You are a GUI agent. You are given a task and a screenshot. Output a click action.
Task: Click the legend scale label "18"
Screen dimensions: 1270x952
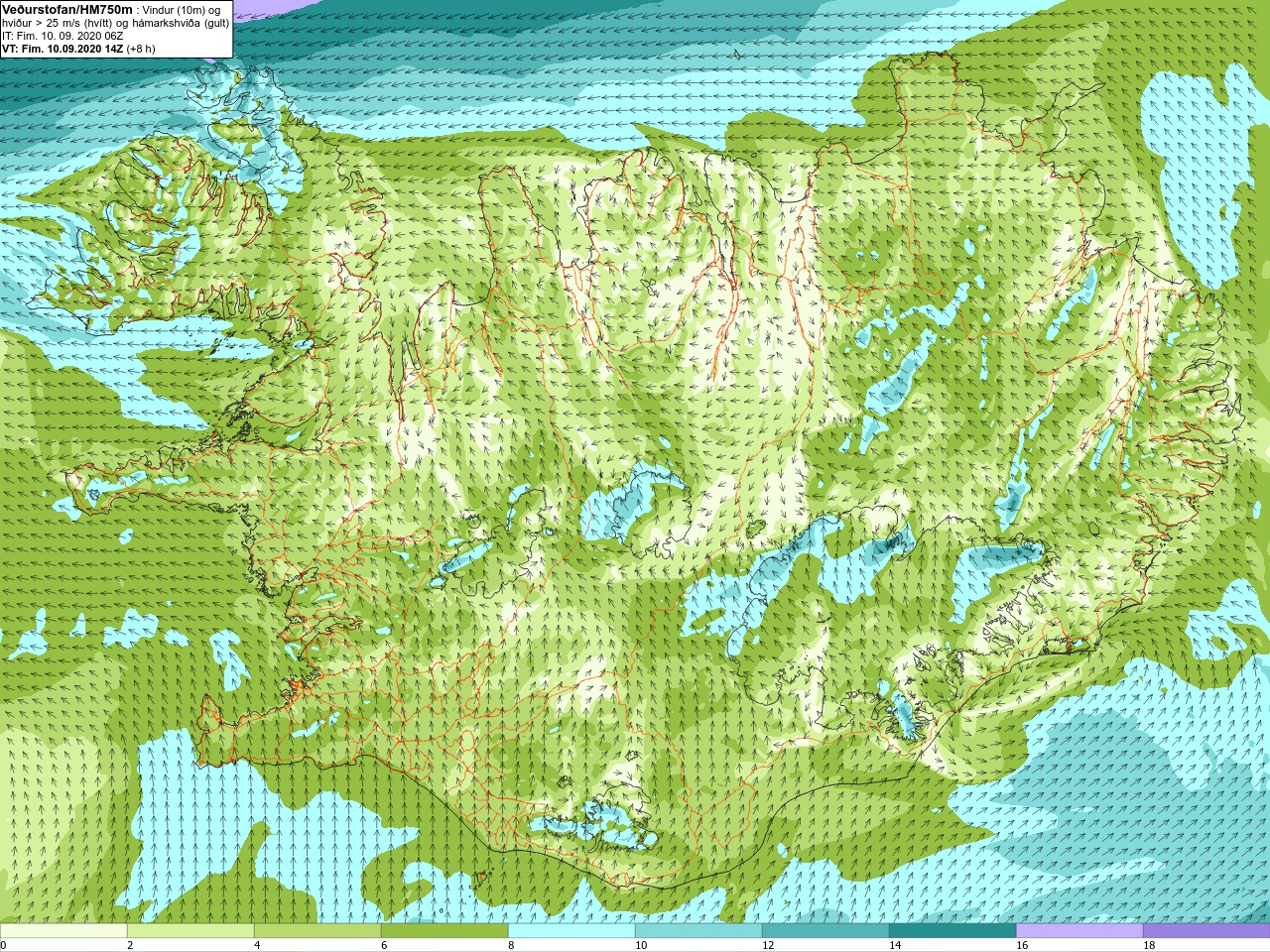point(1149,945)
